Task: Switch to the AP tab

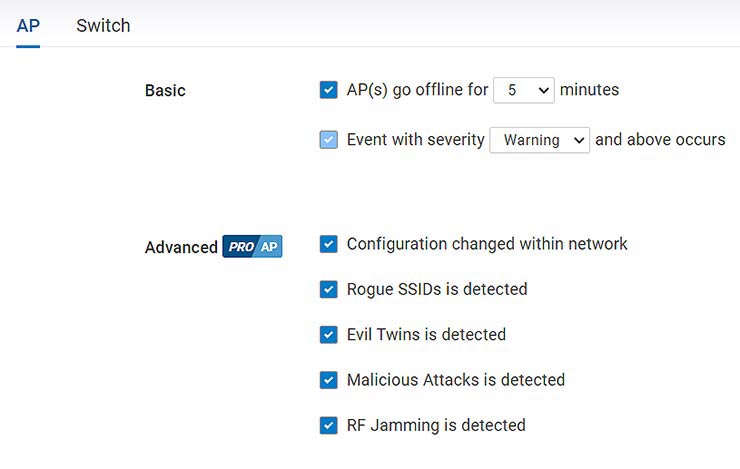Action: 28,25
